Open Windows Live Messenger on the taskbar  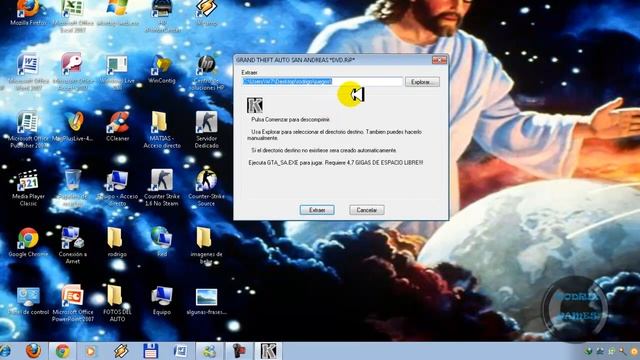point(209,351)
